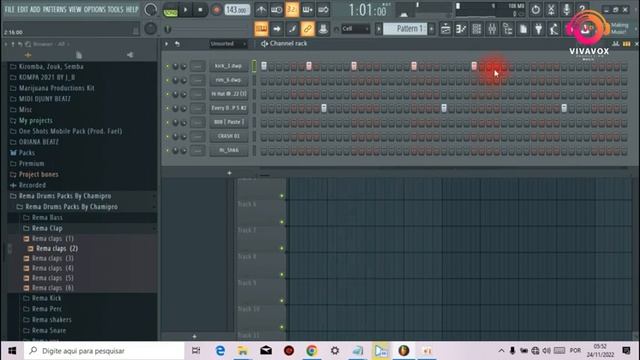Stop playback with the stop button
The image size is (640, 360).
(x=200, y=9)
